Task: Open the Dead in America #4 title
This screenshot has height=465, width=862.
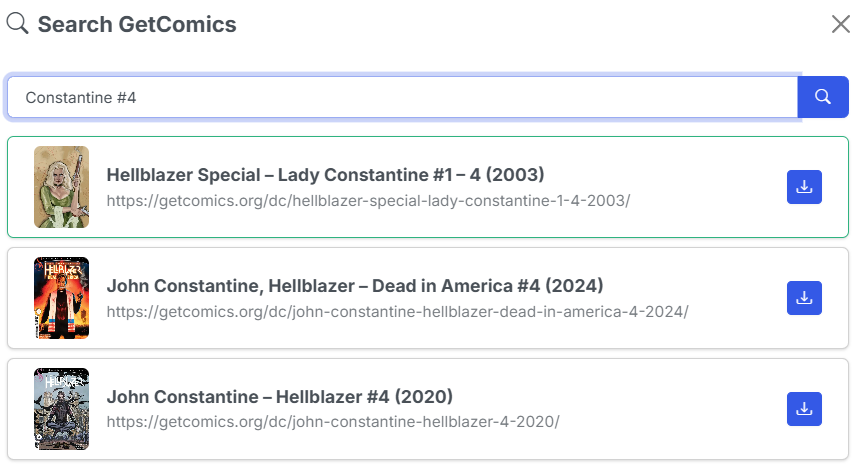Action: pyautogui.click(x=355, y=286)
